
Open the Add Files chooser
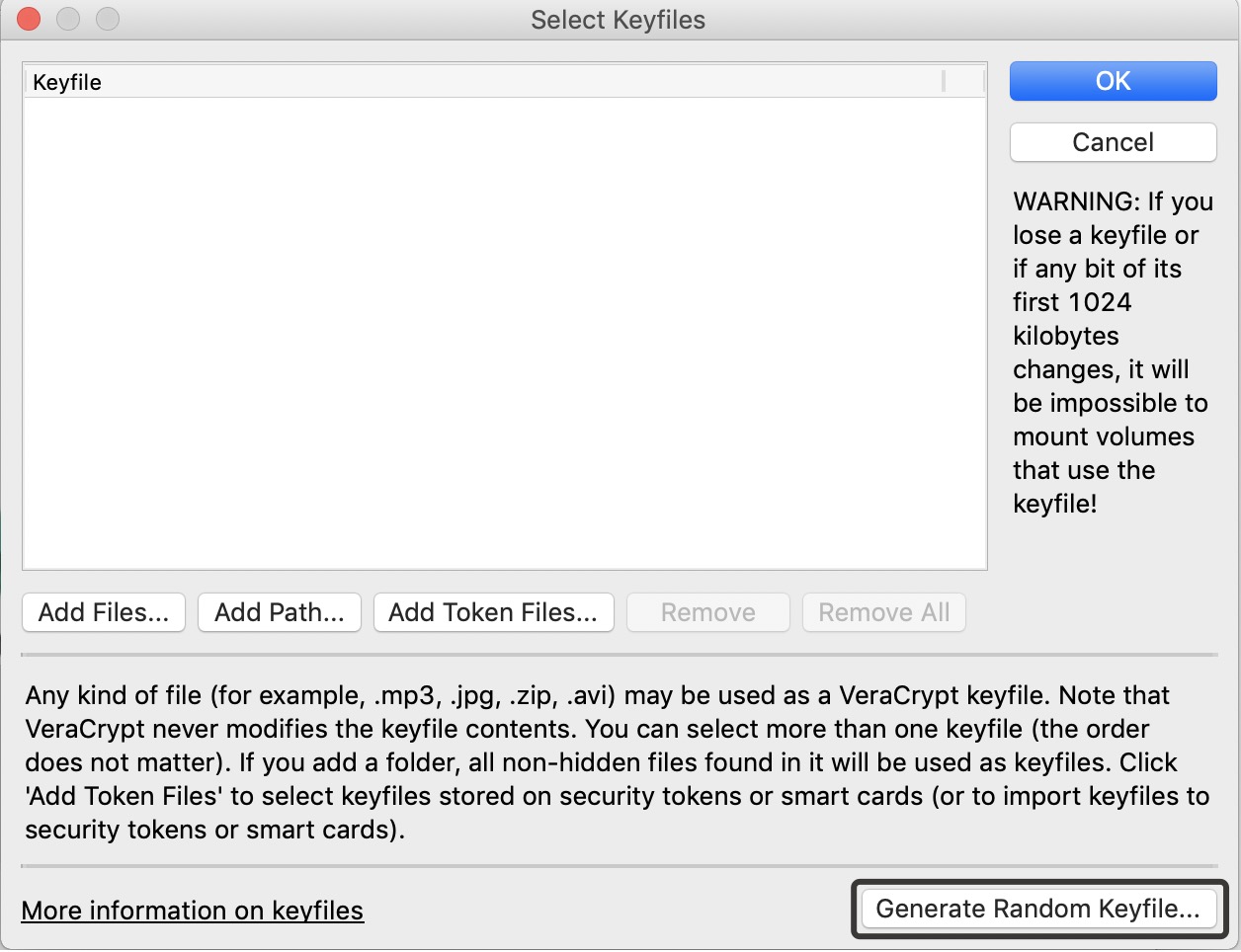pos(104,612)
